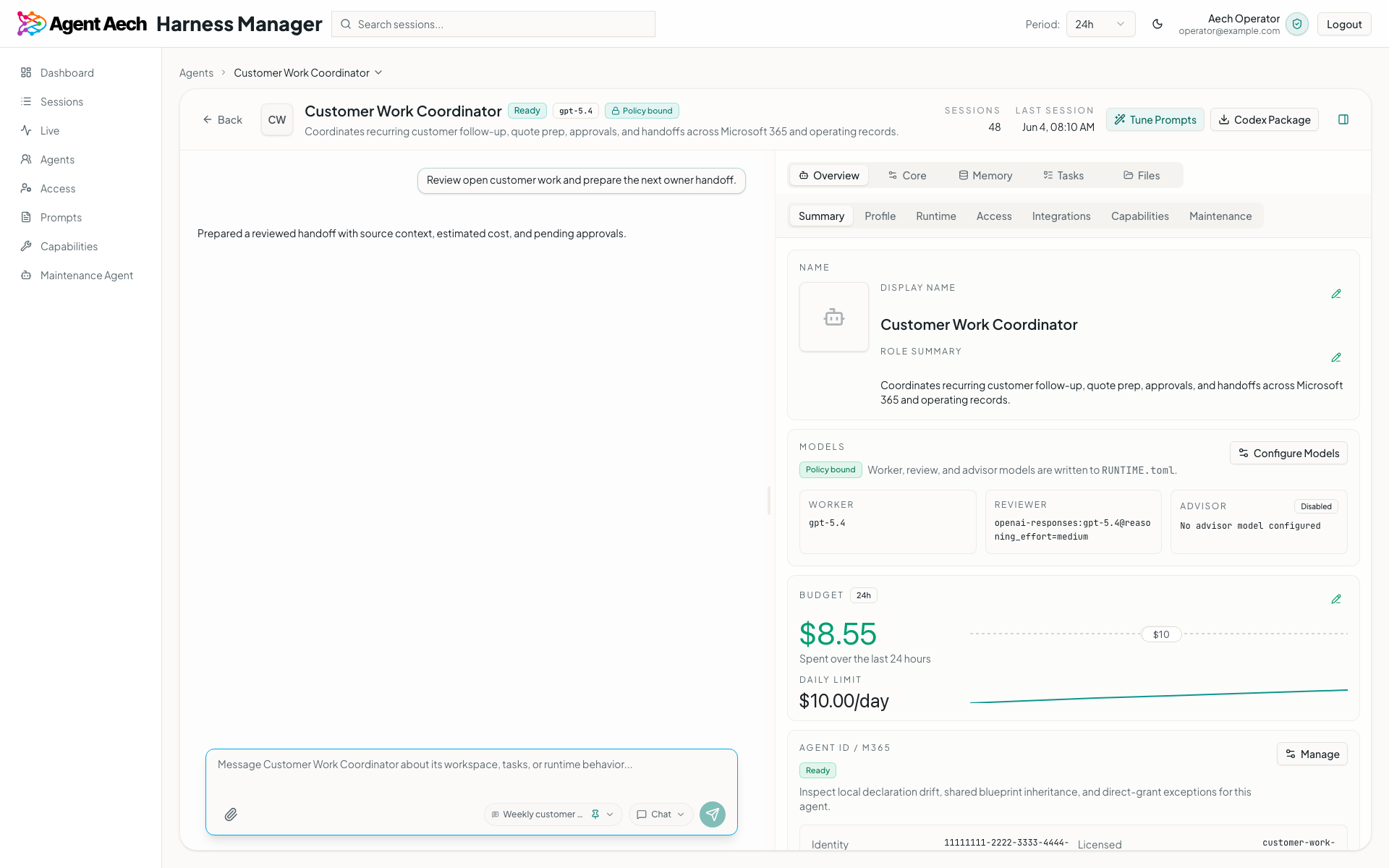
Task: Select the Access sub-tab
Action: tap(994, 216)
